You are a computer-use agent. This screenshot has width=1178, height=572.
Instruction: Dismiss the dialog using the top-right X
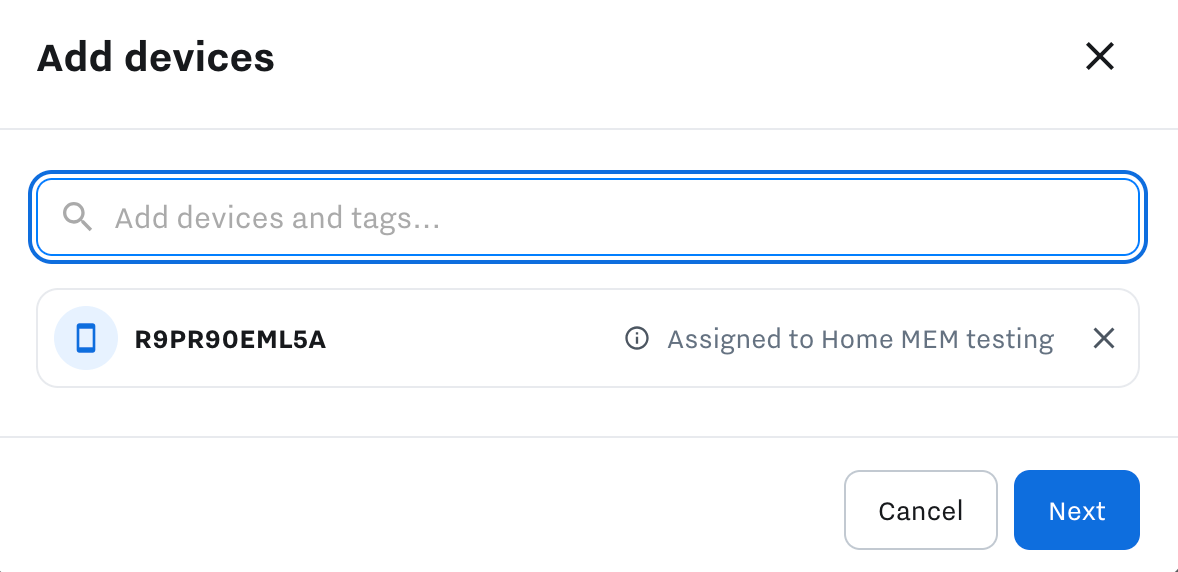(1099, 57)
